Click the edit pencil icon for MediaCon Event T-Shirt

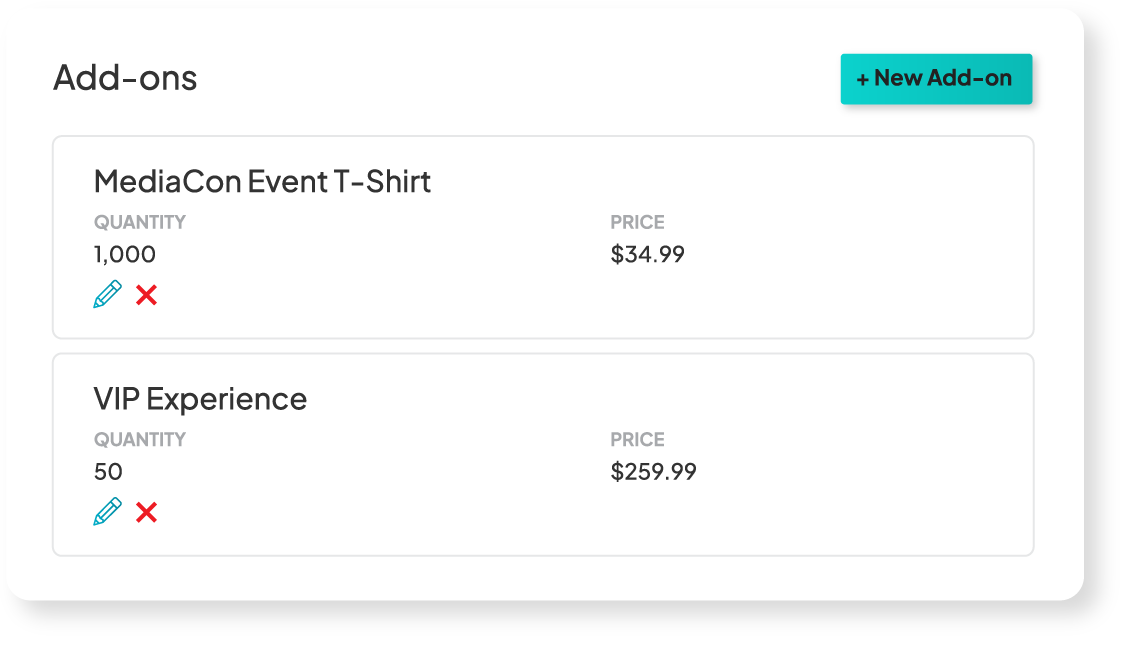click(106, 295)
